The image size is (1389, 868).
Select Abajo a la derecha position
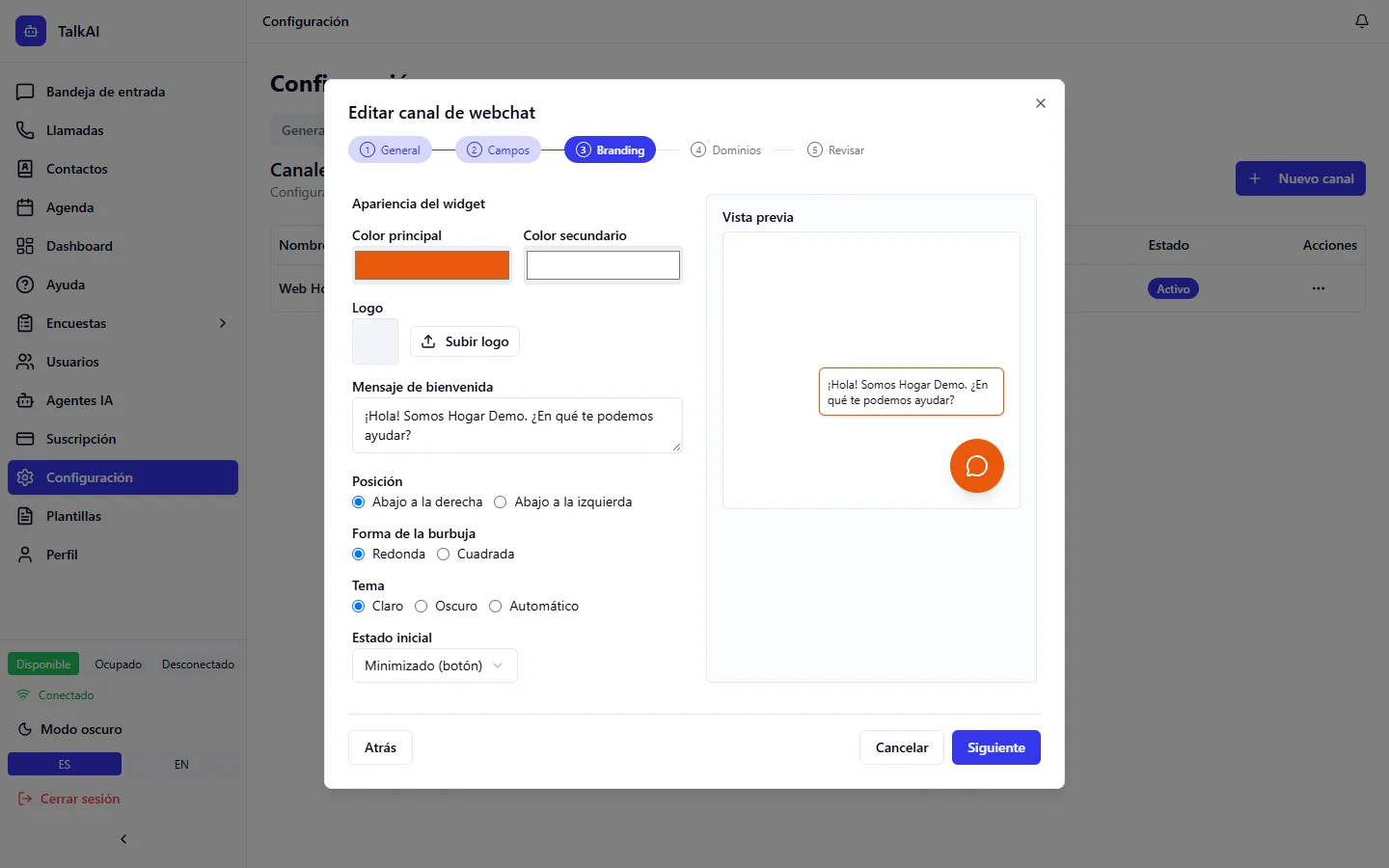click(x=359, y=502)
